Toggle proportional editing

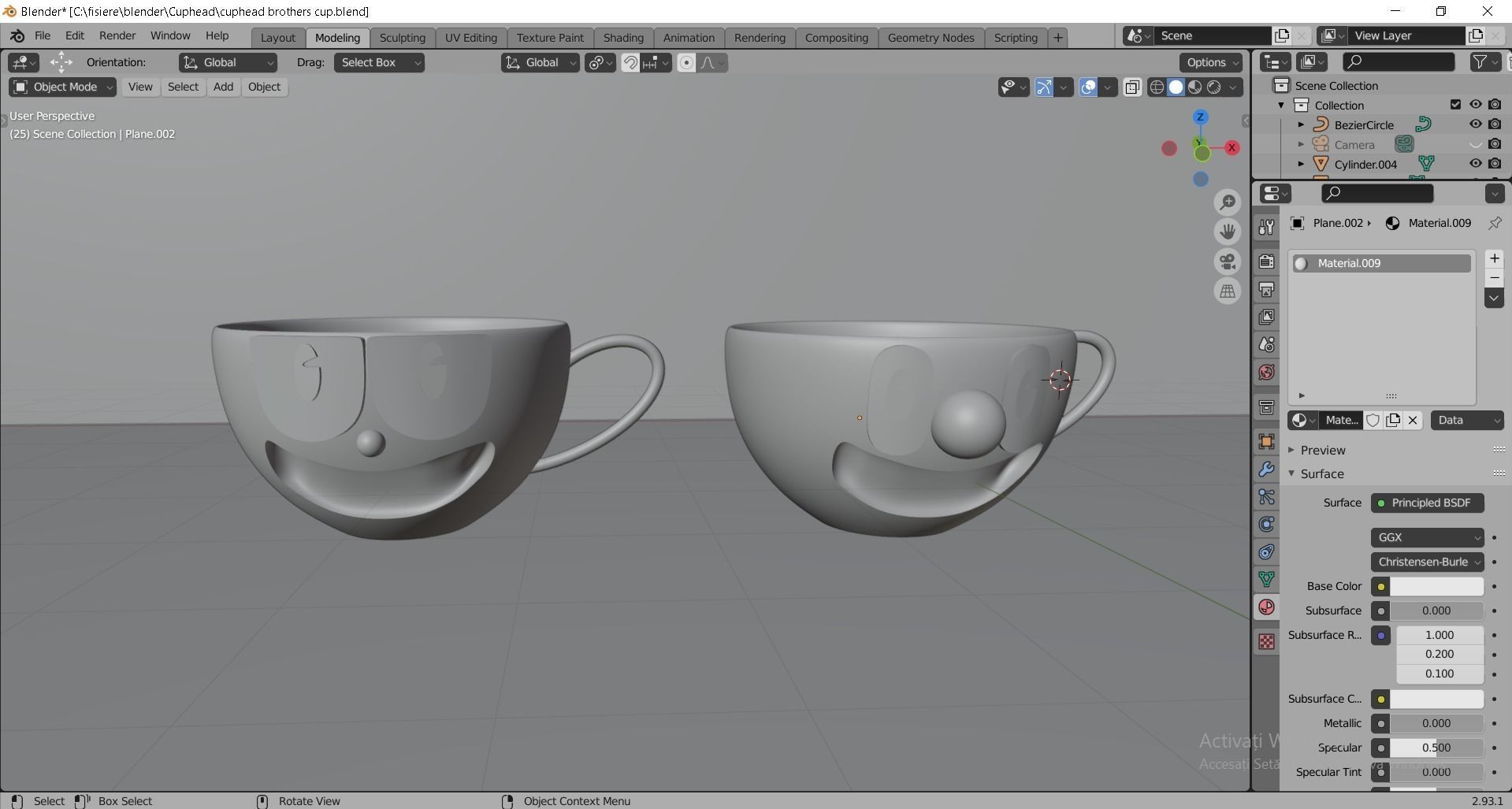point(686,63)
